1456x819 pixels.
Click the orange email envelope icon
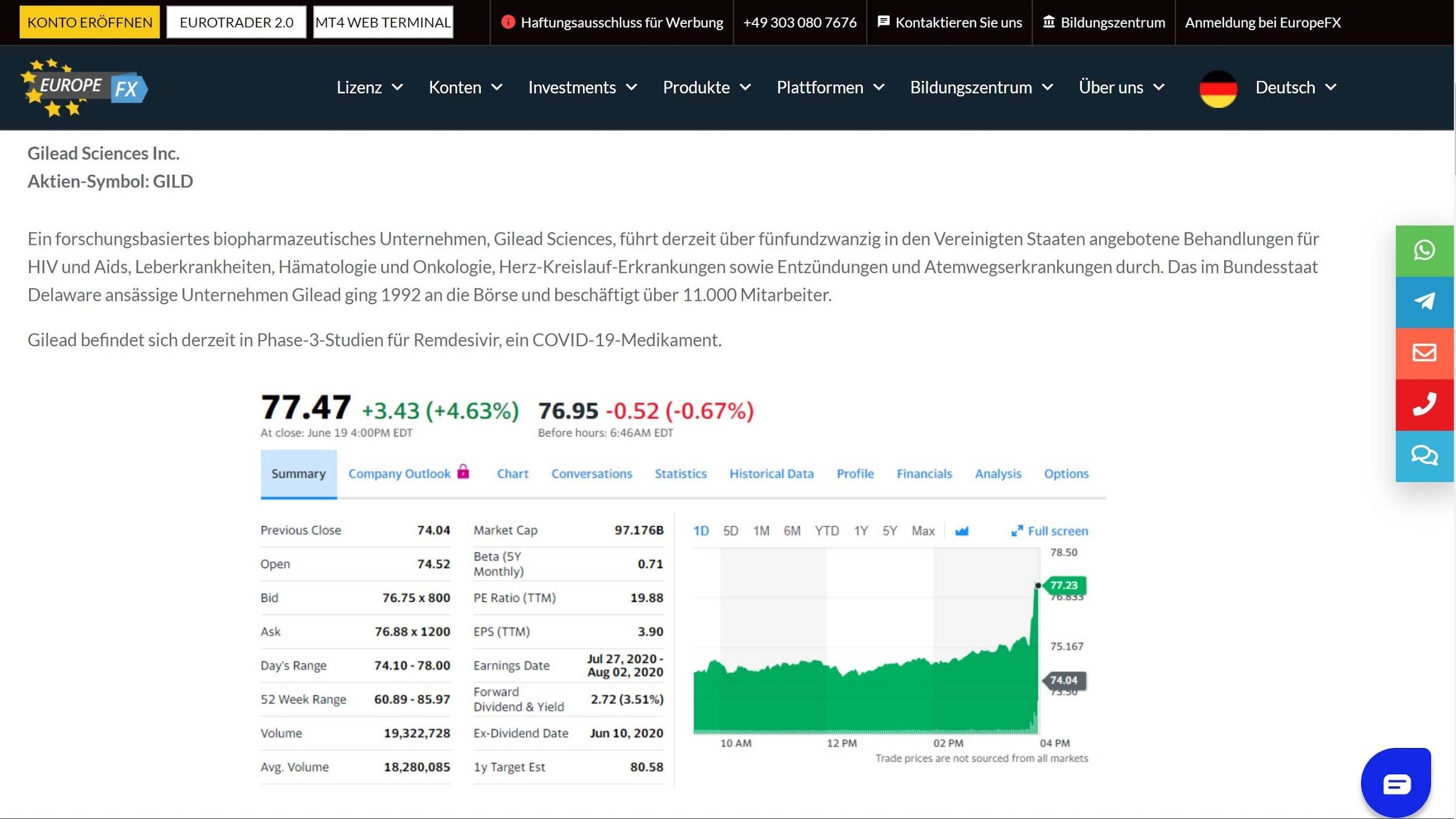(1424, 353)
